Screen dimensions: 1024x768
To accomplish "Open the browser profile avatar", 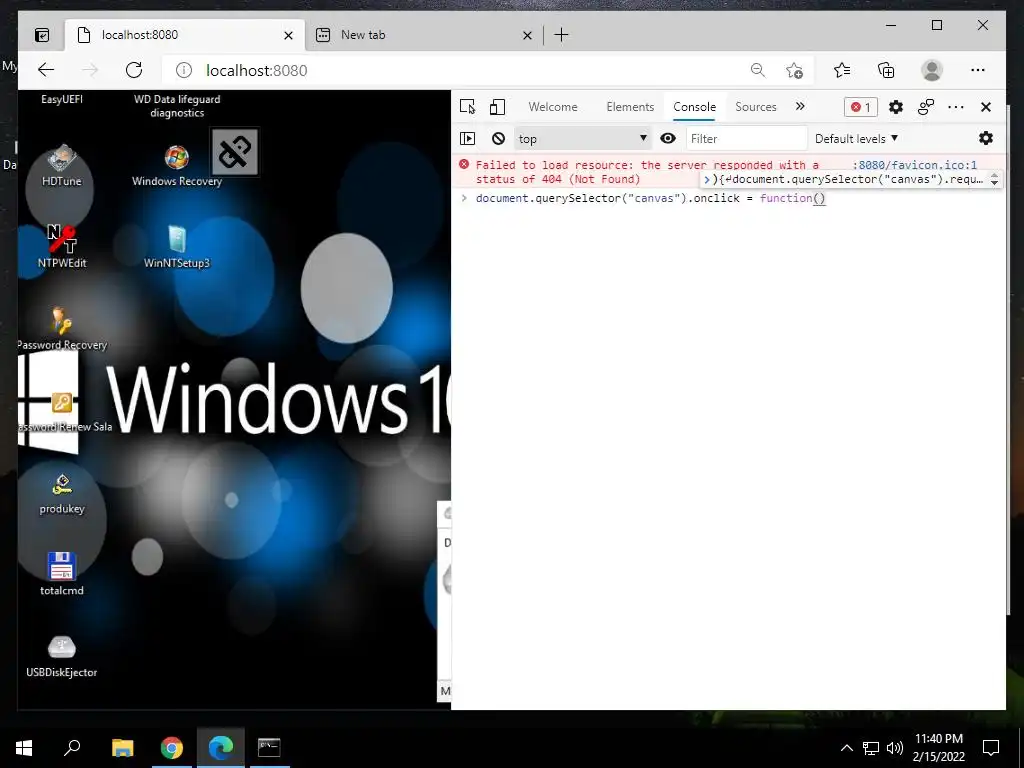I will pyautogui.click(x=932, y=70).
